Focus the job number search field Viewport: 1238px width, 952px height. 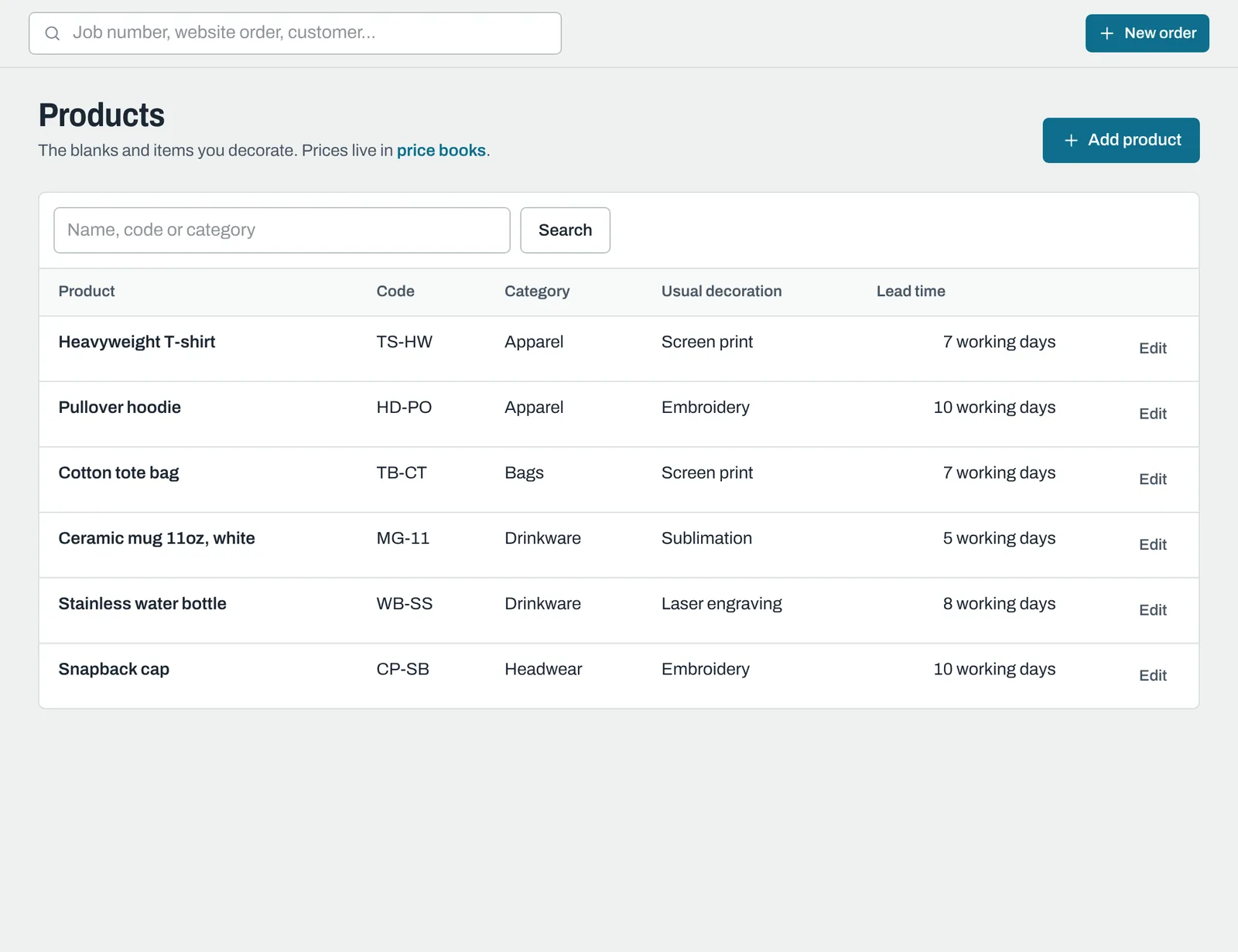[x=295, y=33]
